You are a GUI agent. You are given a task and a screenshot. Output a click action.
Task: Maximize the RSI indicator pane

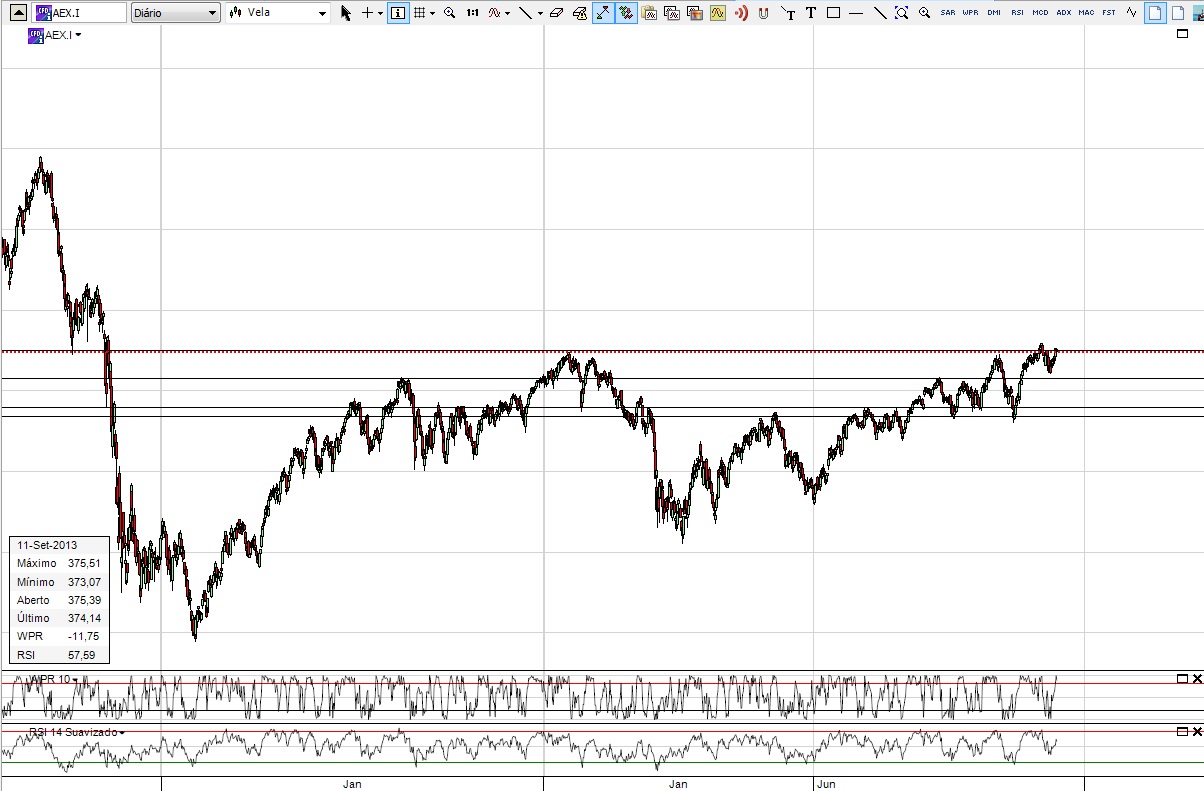(x=1182, y=732)
